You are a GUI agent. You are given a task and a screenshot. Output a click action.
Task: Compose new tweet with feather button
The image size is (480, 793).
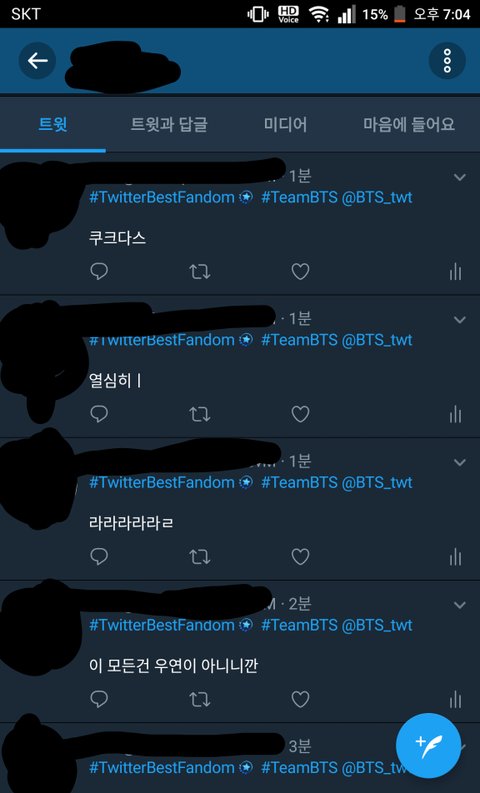428,745
